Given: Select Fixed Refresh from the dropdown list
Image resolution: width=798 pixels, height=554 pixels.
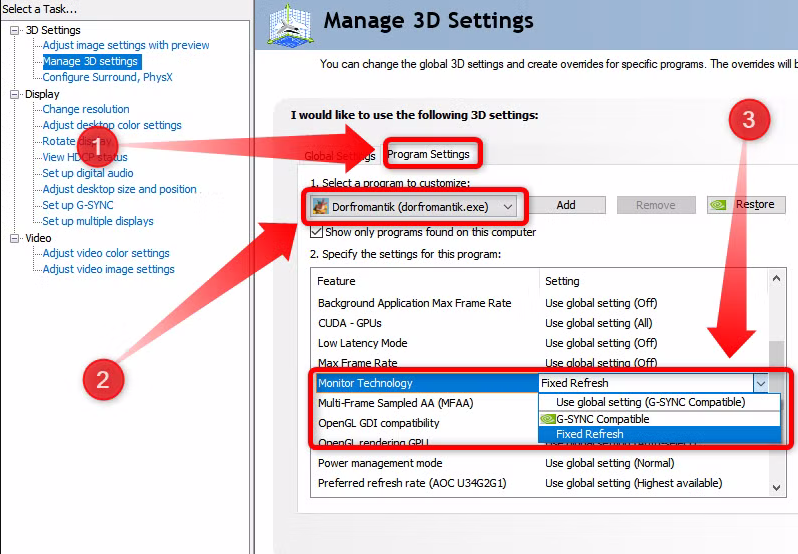Looking at the screenshot, I should (590, 434).
